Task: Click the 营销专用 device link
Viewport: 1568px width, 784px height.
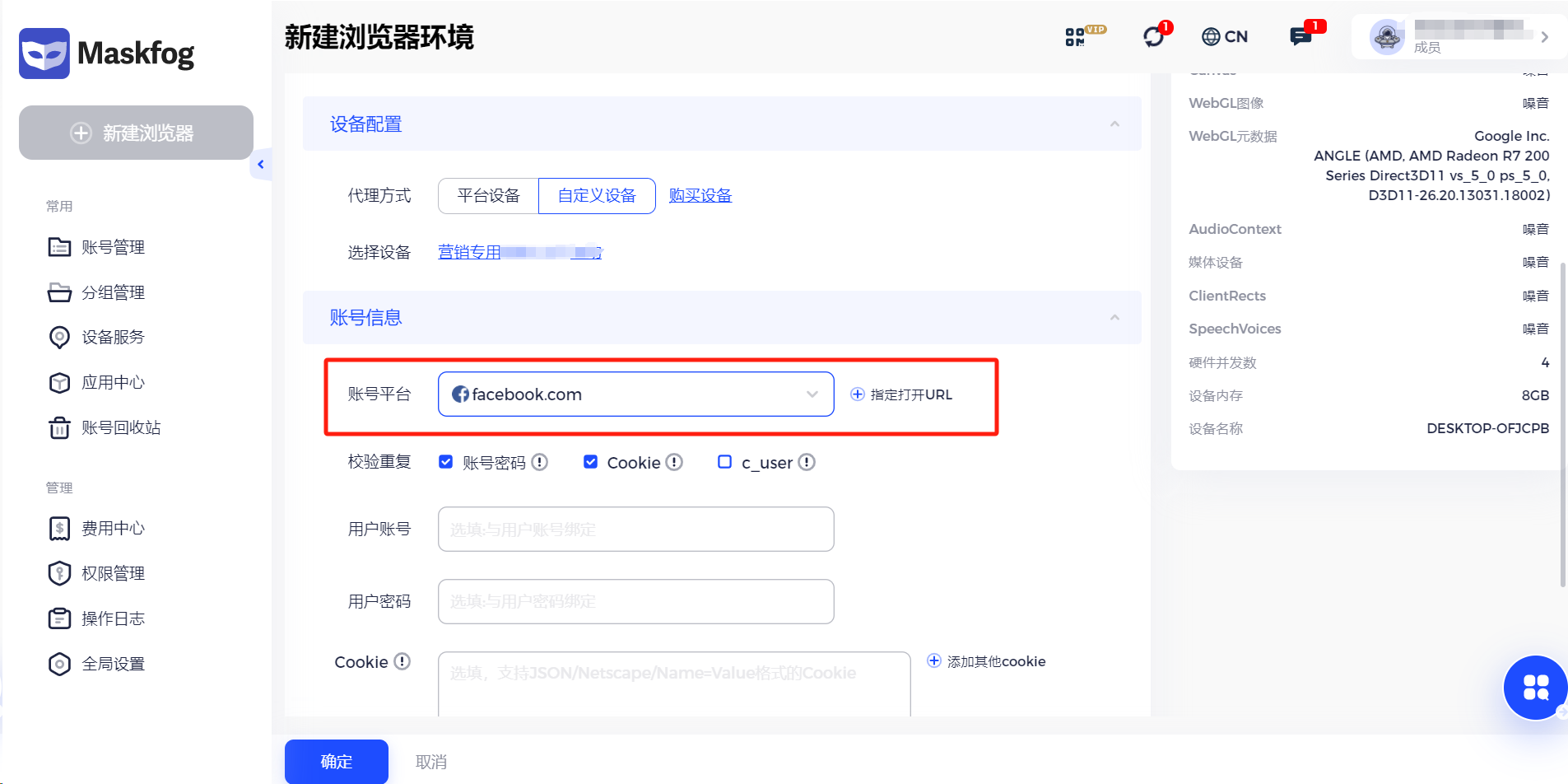Action: 520,252
